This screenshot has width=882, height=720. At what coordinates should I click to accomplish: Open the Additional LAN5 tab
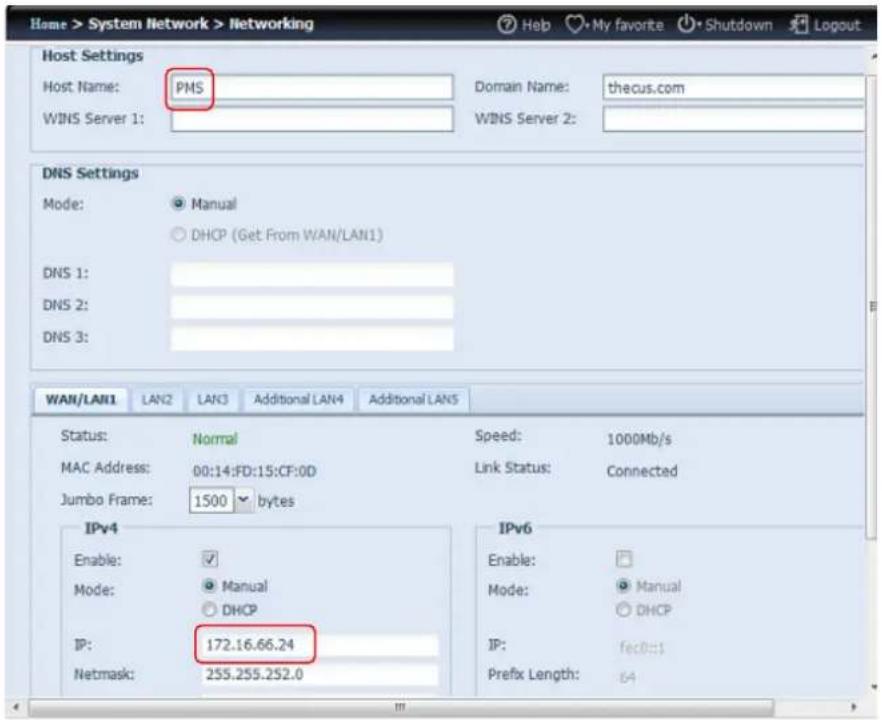click(x=413, y=399)
